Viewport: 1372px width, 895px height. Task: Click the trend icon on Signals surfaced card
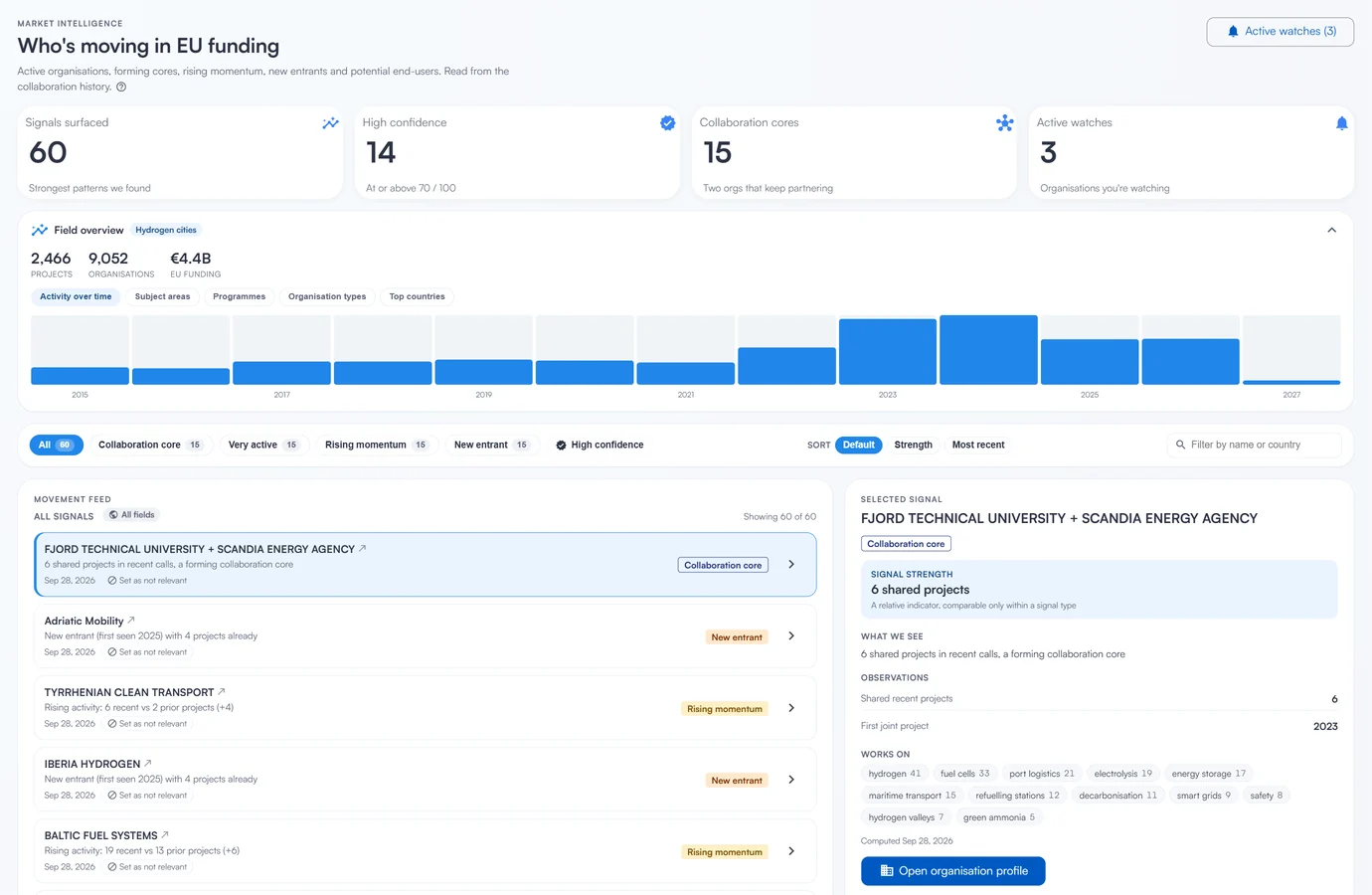pos(330,123)
